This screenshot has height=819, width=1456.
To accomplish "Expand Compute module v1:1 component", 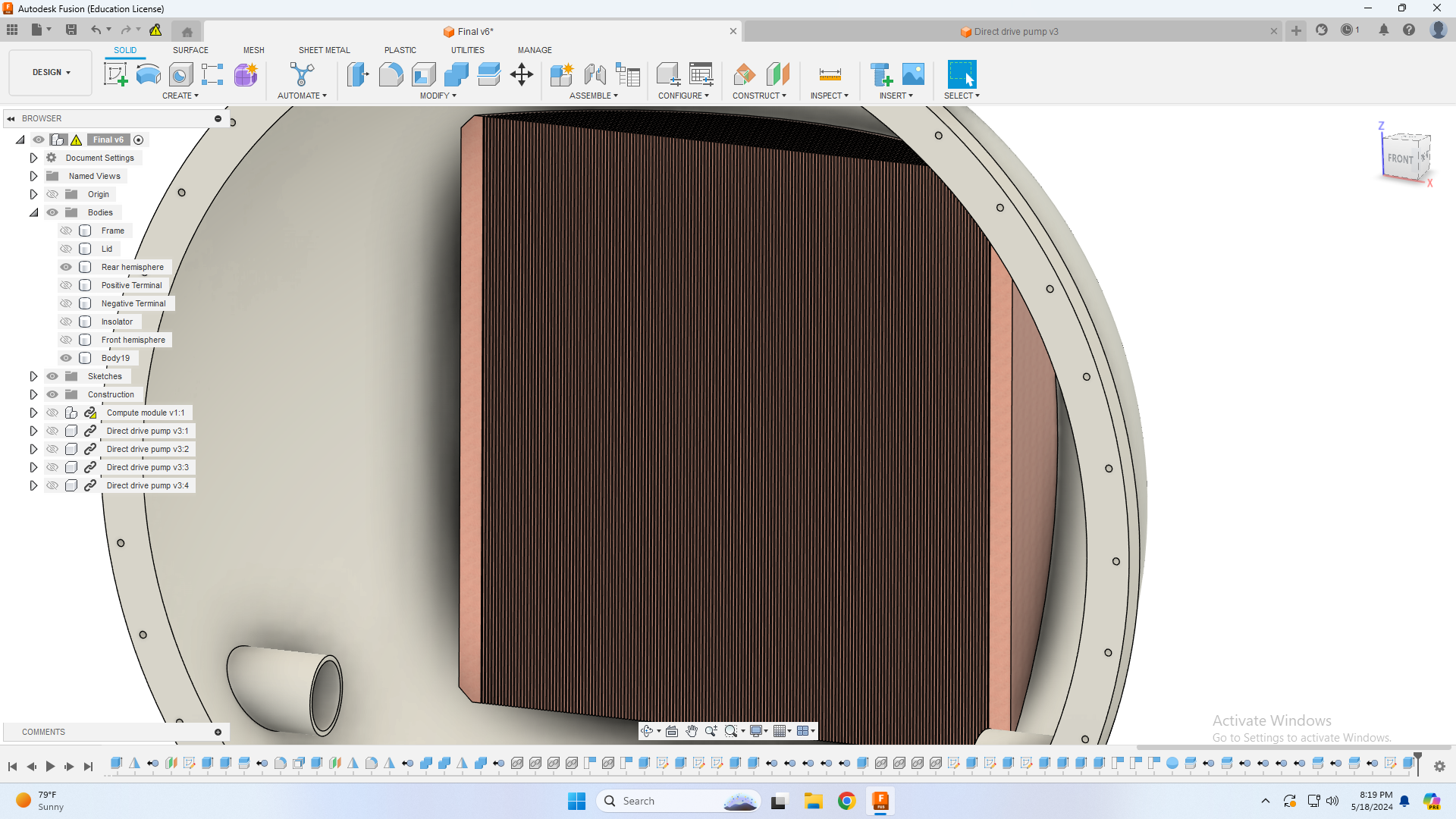I will pyautogui.click(x=33, y=413).
